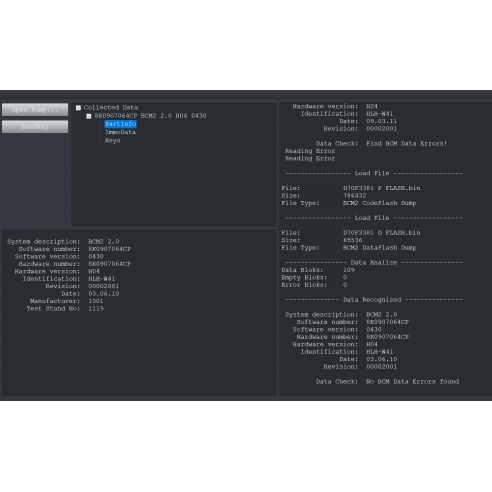The width and height of the screenshot is (492, 492).
Task: Select the Collected Data root label
Action: pyautogui.click(x=111, y=108)
